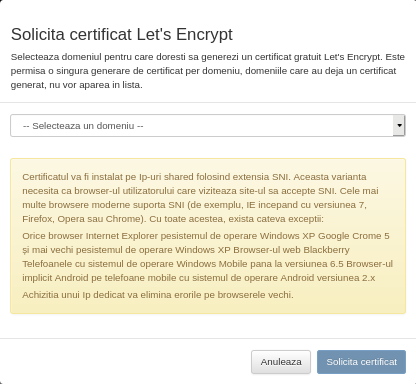The image size is (416, 384).
Task: Click the domain selector's arrow button
Action: click(x=399, y=126)
